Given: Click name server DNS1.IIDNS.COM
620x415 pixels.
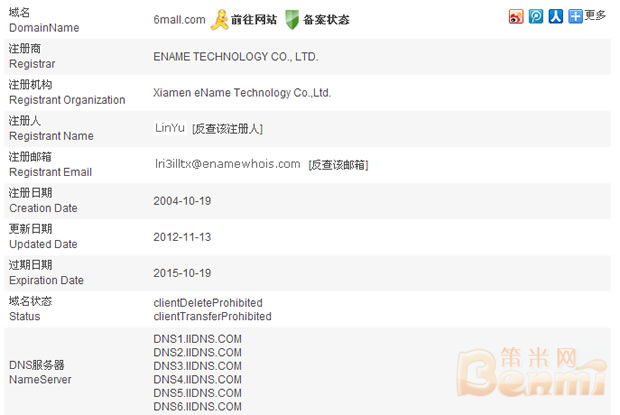Looking at the screenshot, I should [198, 339].
